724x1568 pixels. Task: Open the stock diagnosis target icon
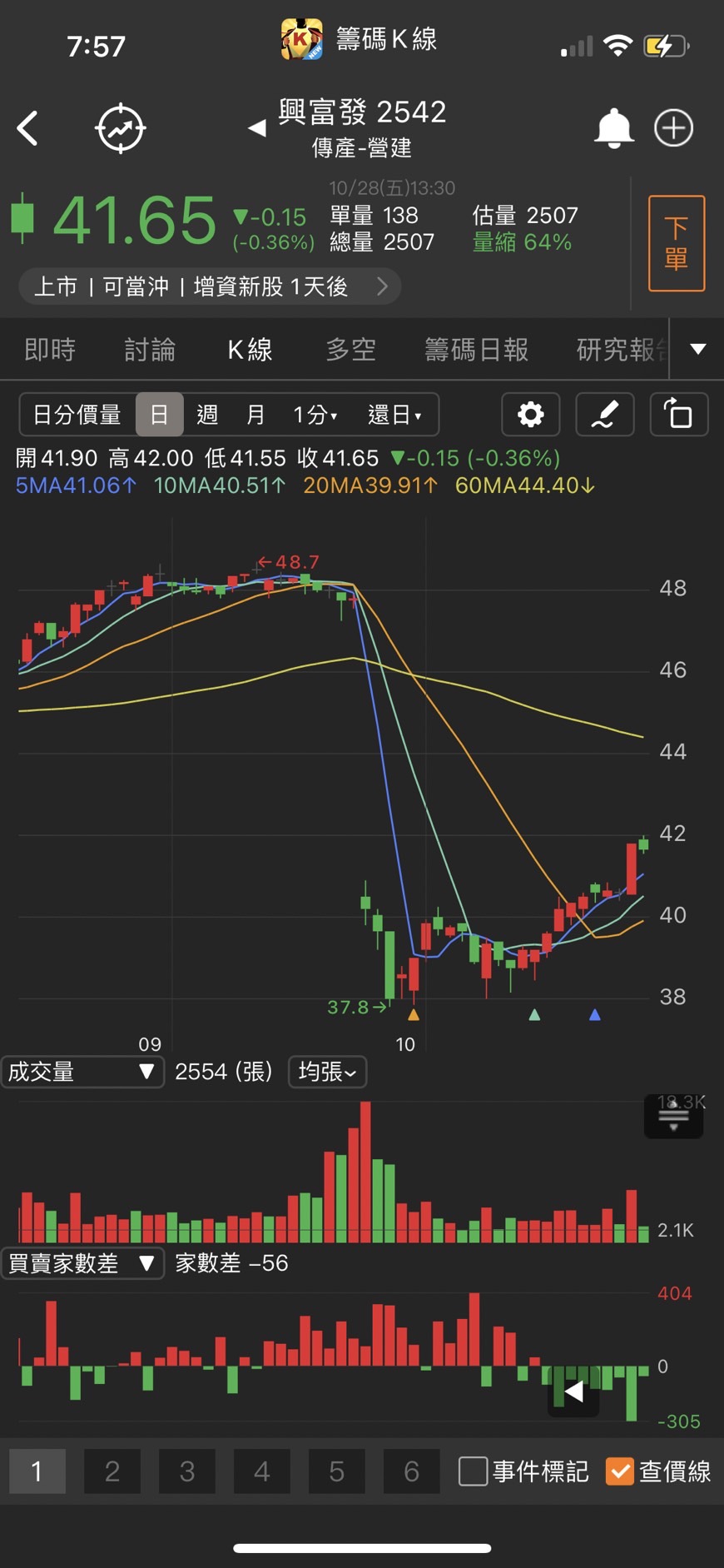click(x=121, y=128)
